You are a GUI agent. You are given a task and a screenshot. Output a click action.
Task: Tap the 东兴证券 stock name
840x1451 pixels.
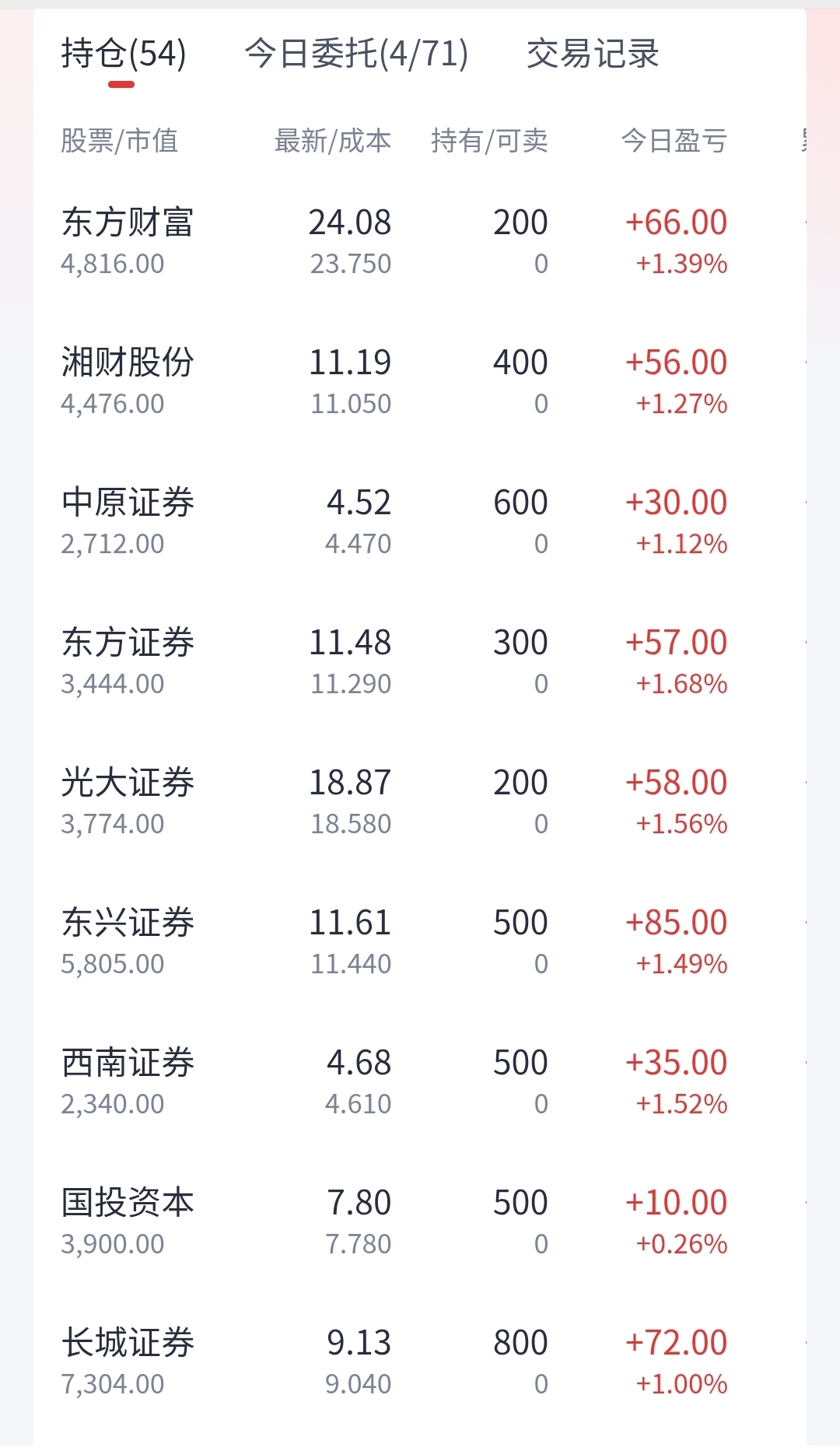[128, 923]
